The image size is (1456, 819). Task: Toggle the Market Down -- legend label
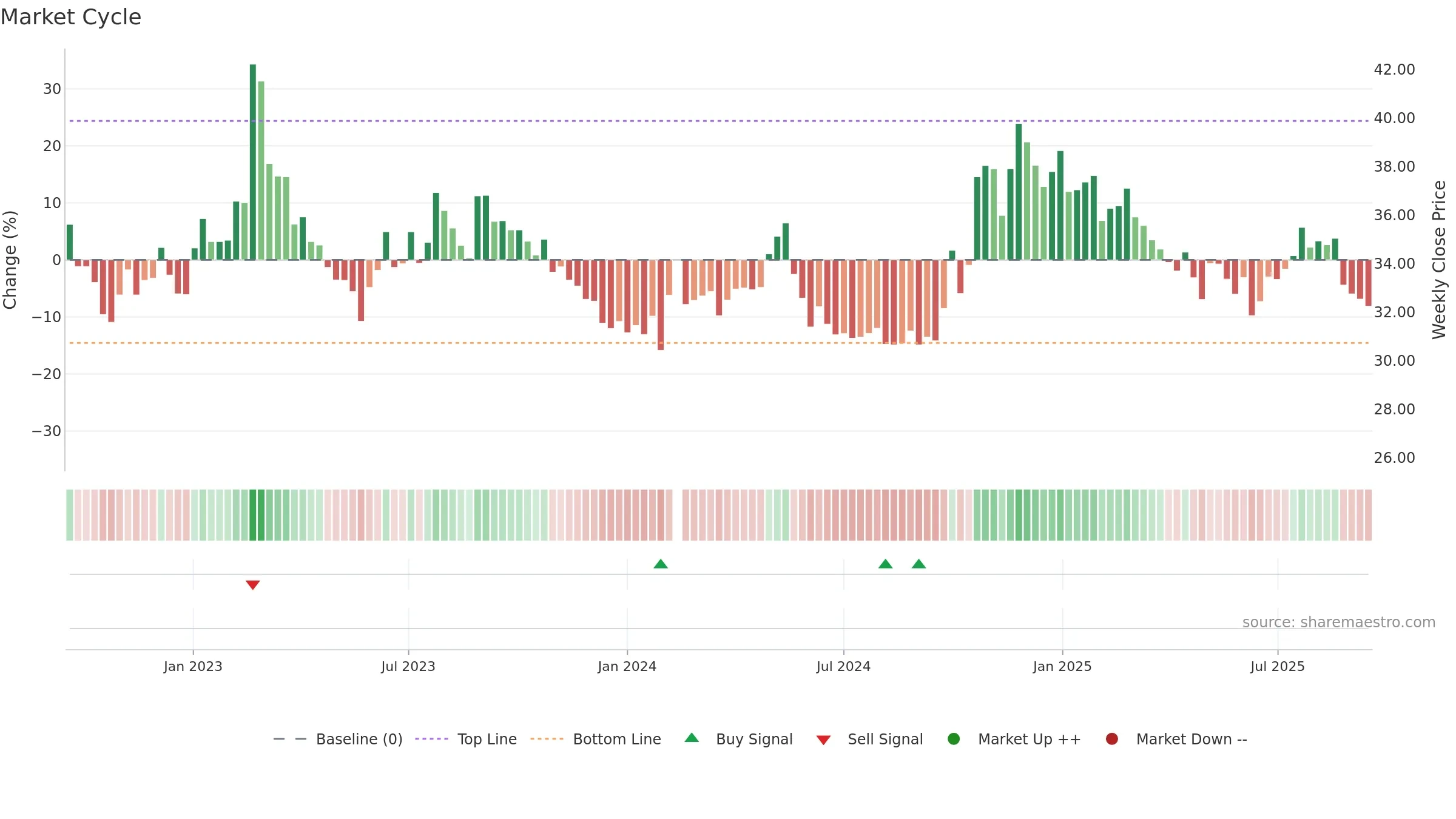pos(1191,739)
